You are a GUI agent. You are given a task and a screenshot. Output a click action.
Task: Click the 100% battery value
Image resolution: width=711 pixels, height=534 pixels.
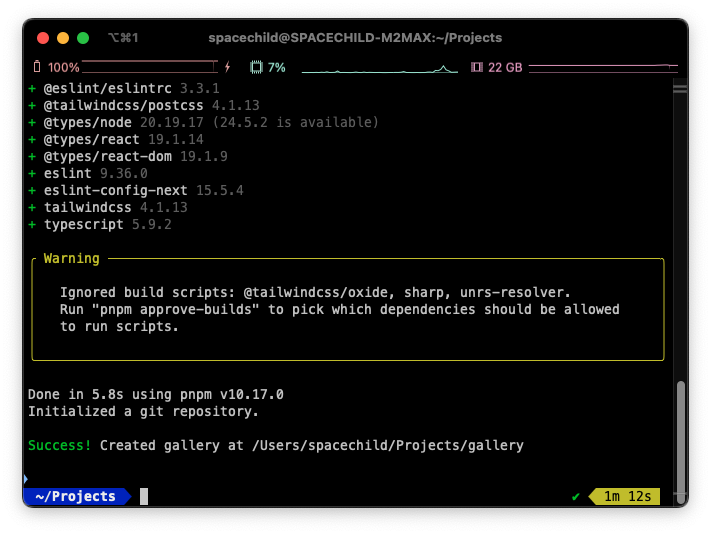(x=63, y=68)
